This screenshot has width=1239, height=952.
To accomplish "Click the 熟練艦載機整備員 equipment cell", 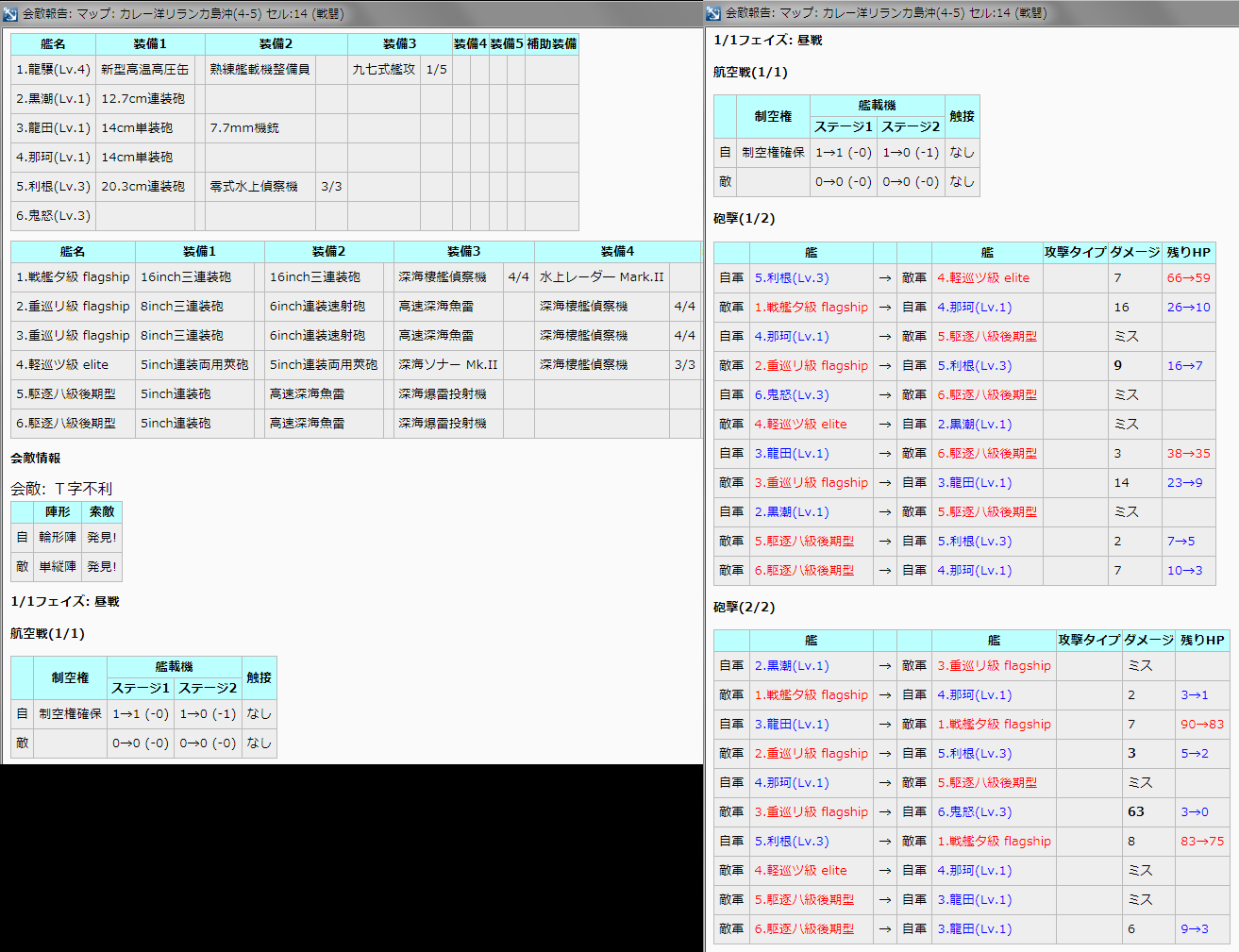I will (x=260, y=70).
